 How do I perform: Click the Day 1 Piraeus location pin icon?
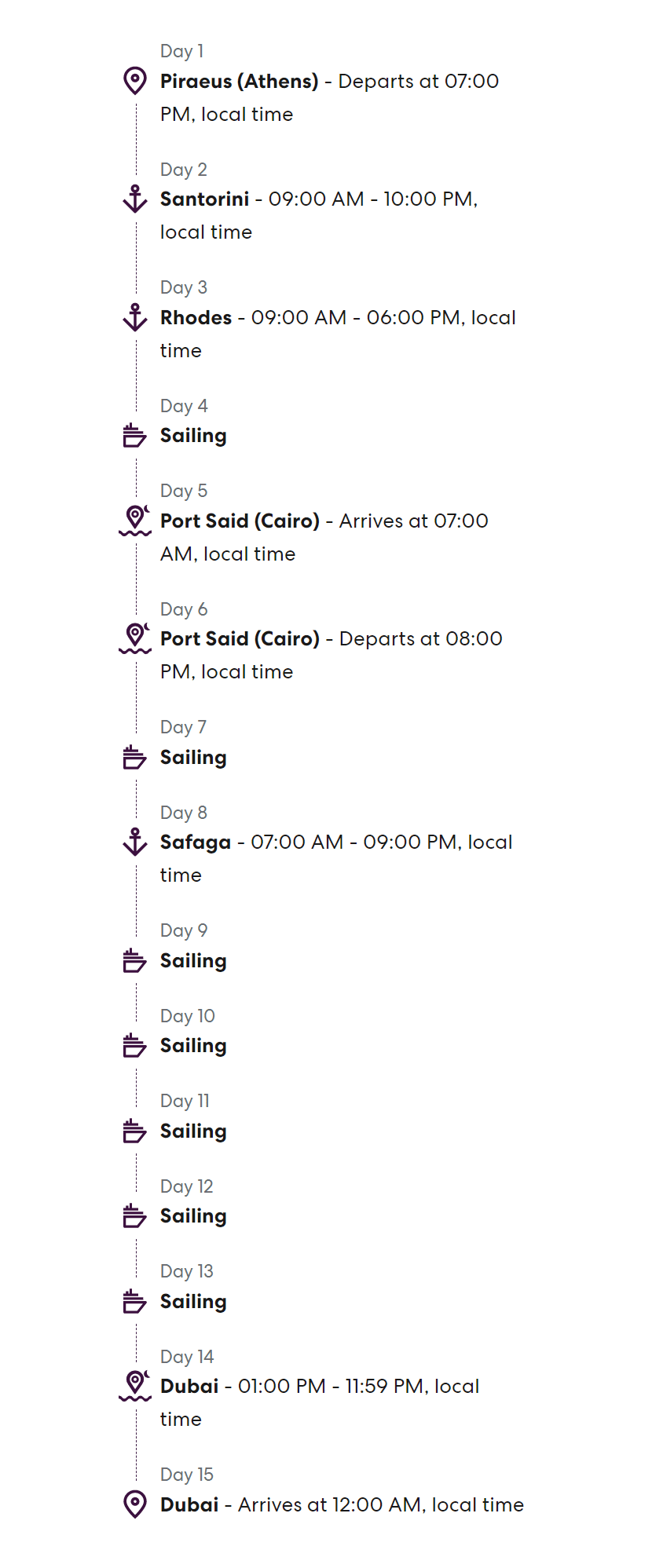pos(135,81)
